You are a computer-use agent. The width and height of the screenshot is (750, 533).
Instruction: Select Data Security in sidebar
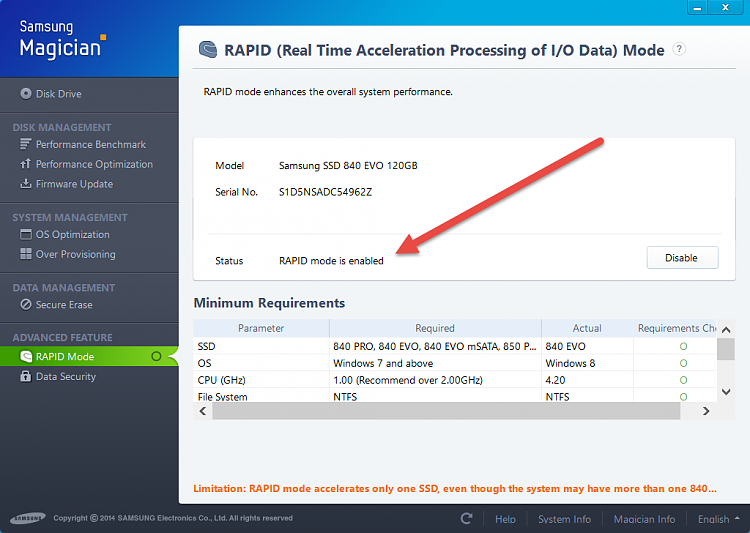(x=66, y=377)
